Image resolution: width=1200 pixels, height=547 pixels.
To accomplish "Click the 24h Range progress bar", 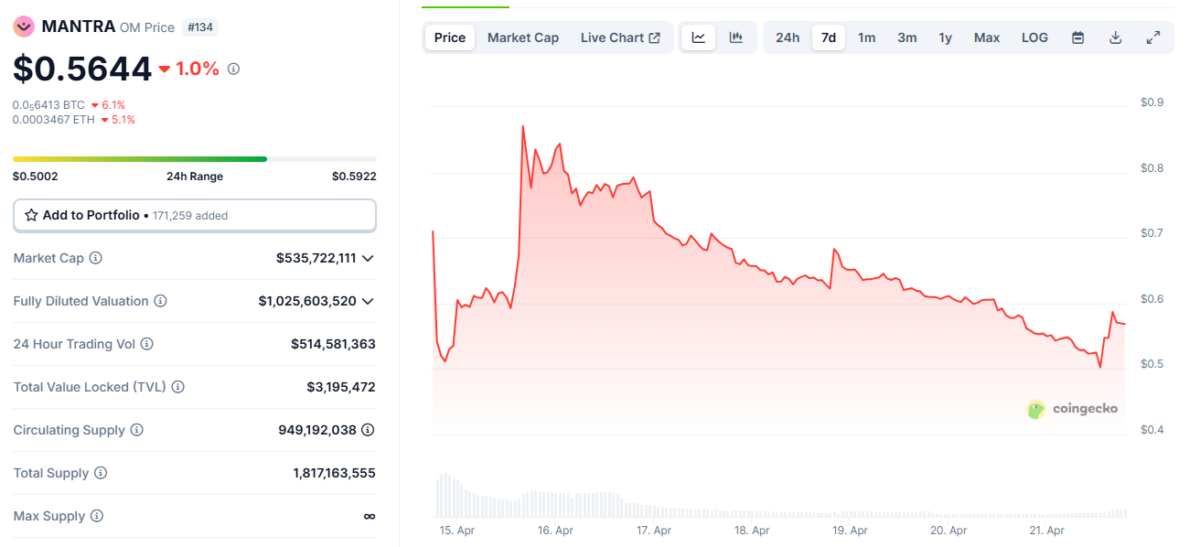I will pos(194,159).
